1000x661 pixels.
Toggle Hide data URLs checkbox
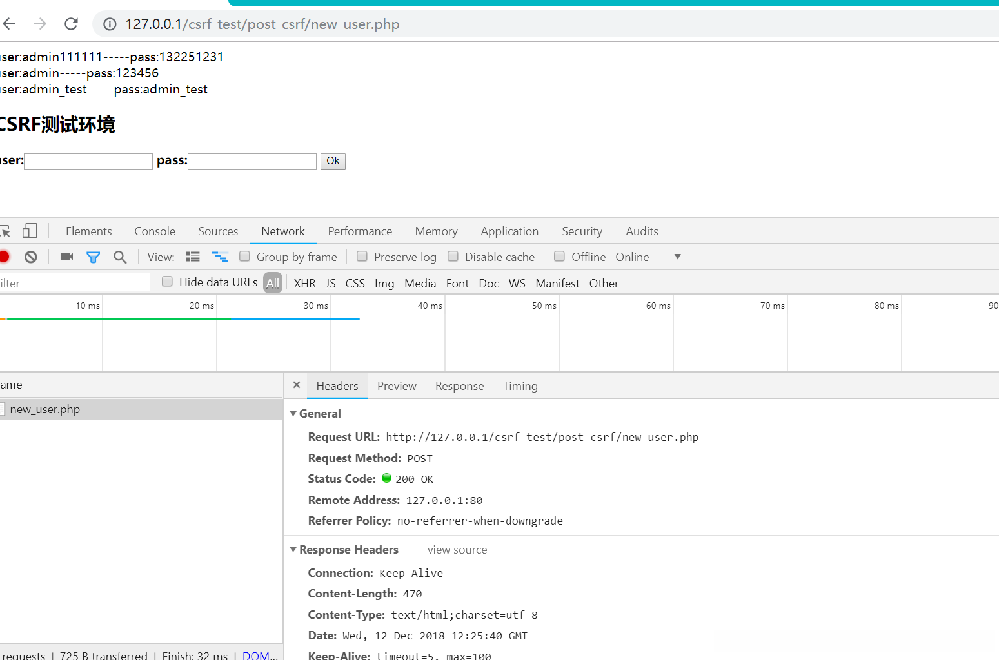(x=167, y=281)
